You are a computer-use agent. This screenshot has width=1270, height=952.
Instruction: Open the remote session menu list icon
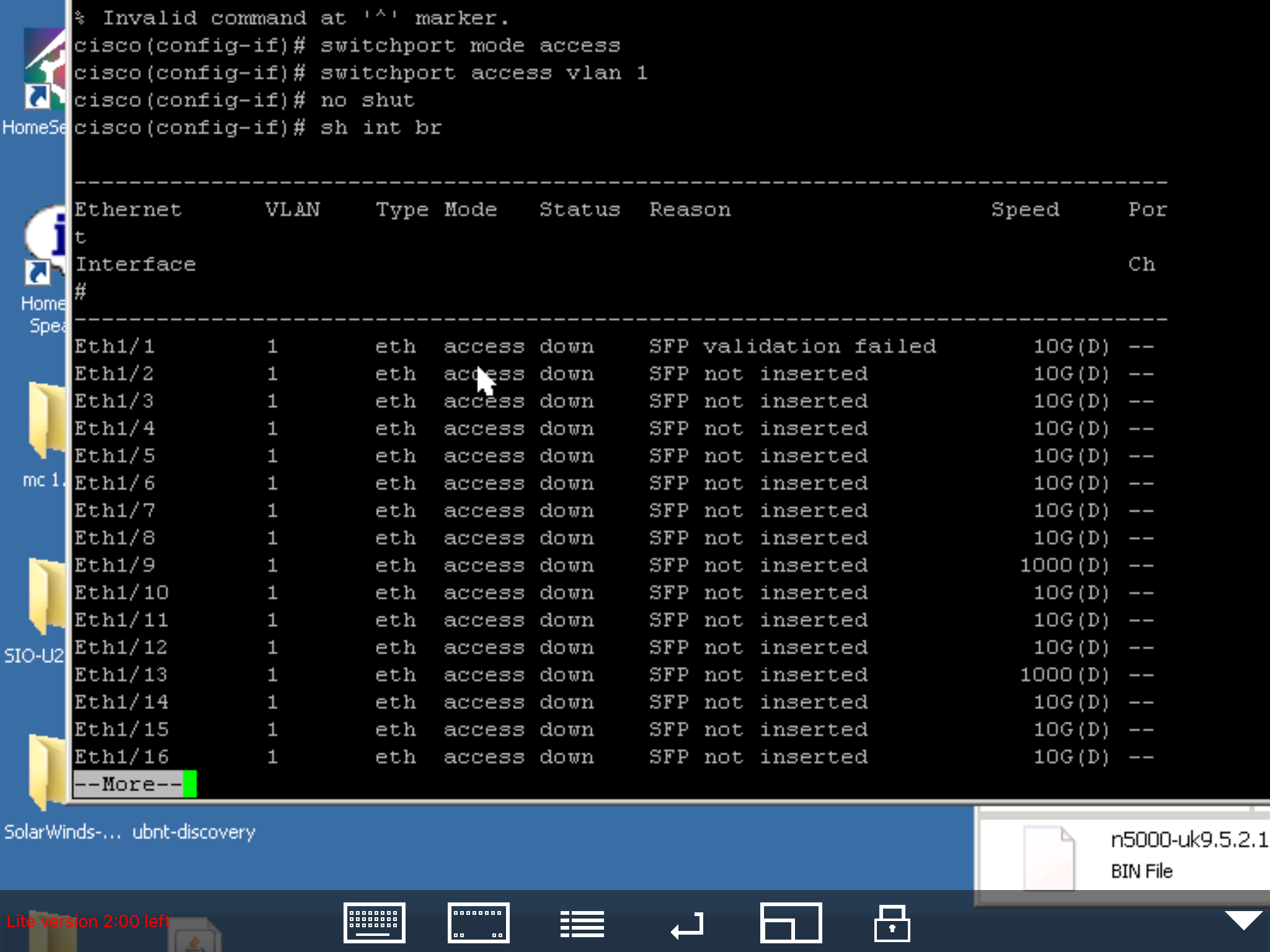[582, 923]
